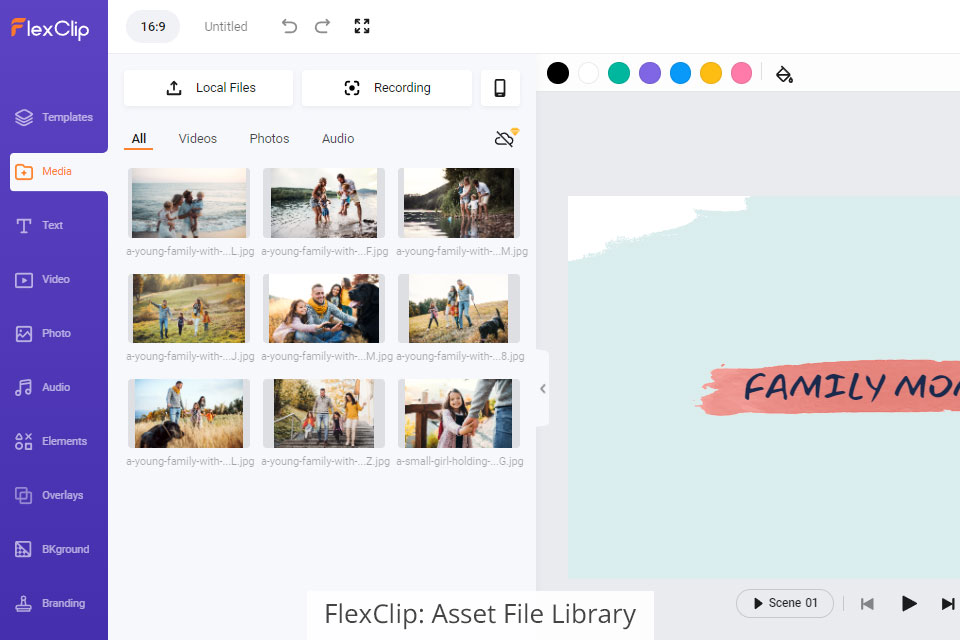This screenshot has width=960, height=640.
Task: Select family walking down stairs thumbnail
Action: [324, 413]
